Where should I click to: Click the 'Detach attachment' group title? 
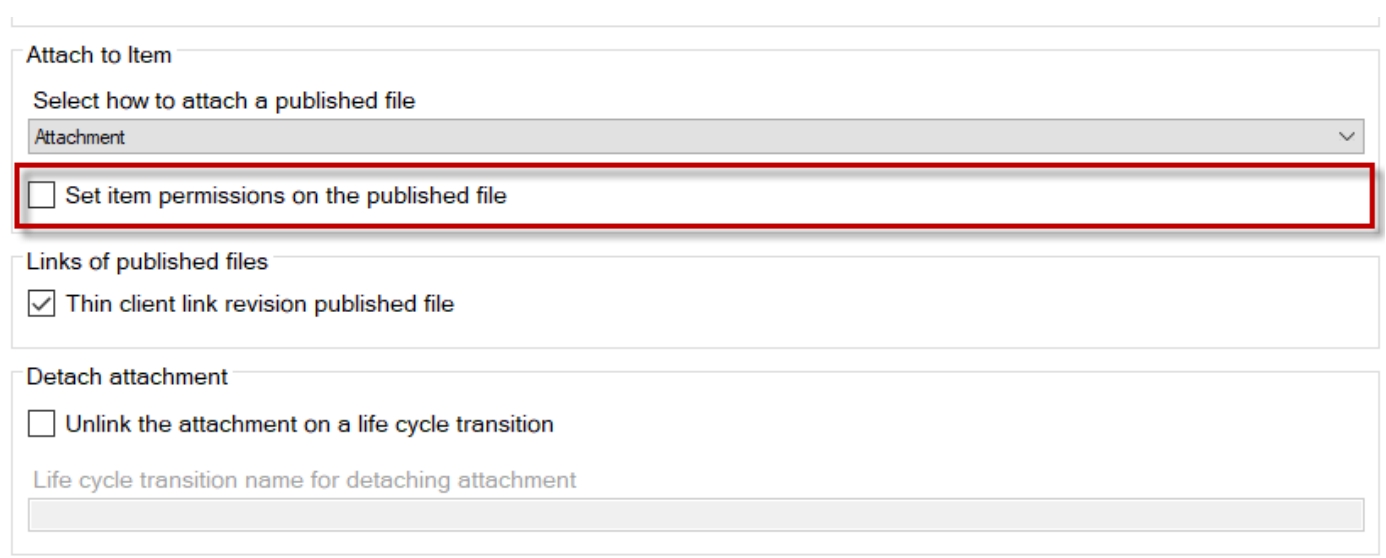coord(129,378)
